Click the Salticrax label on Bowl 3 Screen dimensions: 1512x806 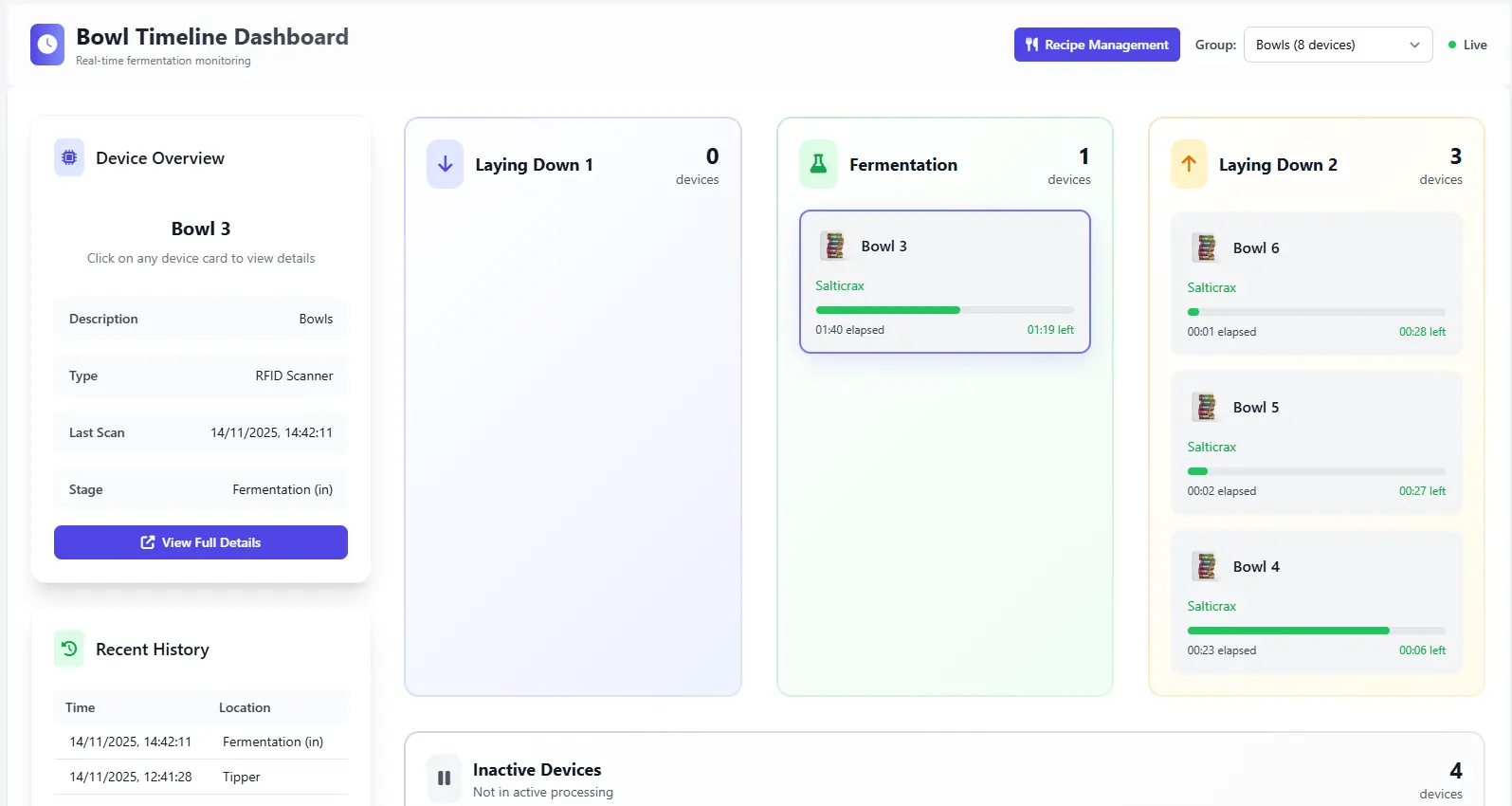[x=840, y=285]
